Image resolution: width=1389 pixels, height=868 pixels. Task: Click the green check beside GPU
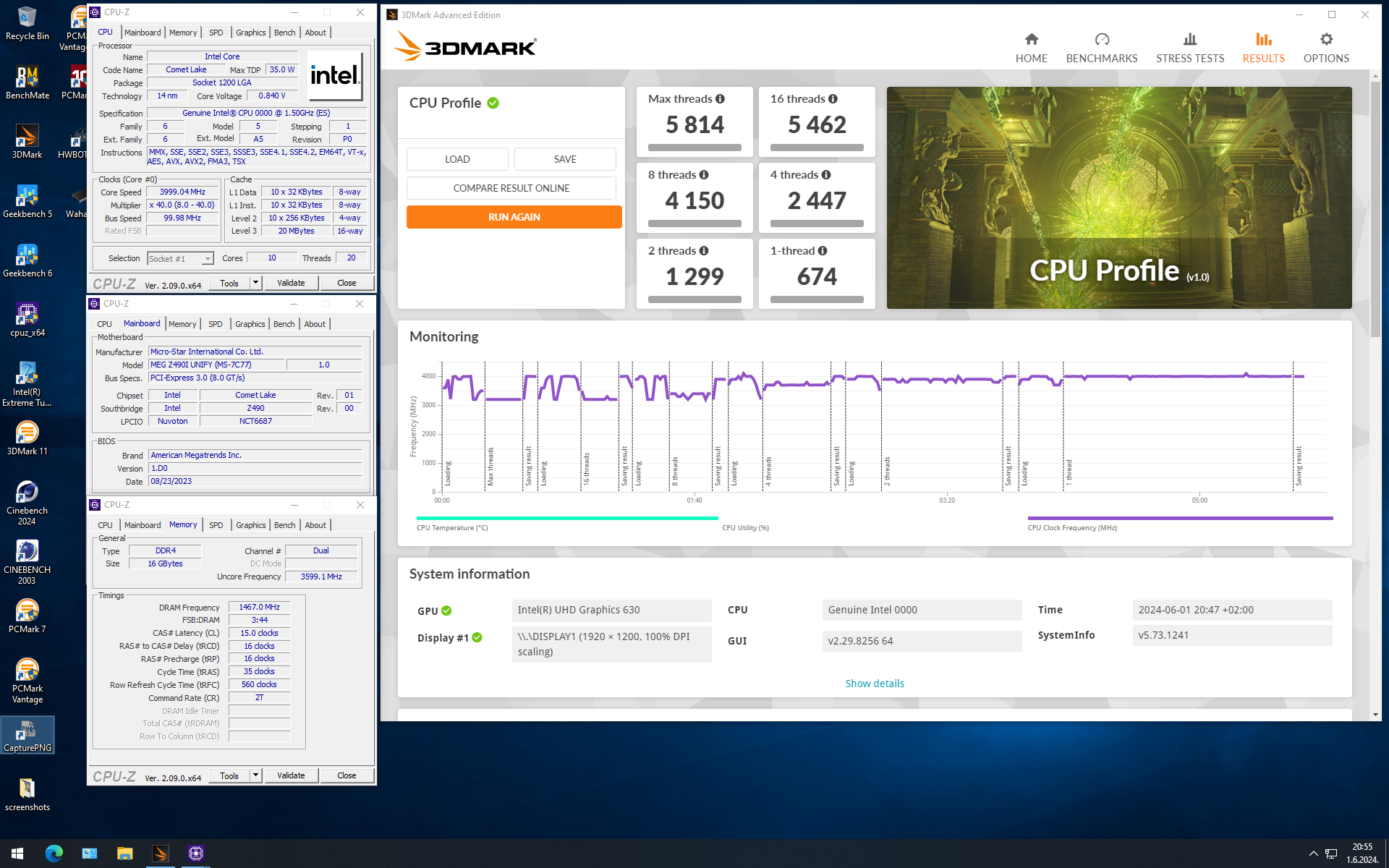pyautogui.click(x=446, y=610)
